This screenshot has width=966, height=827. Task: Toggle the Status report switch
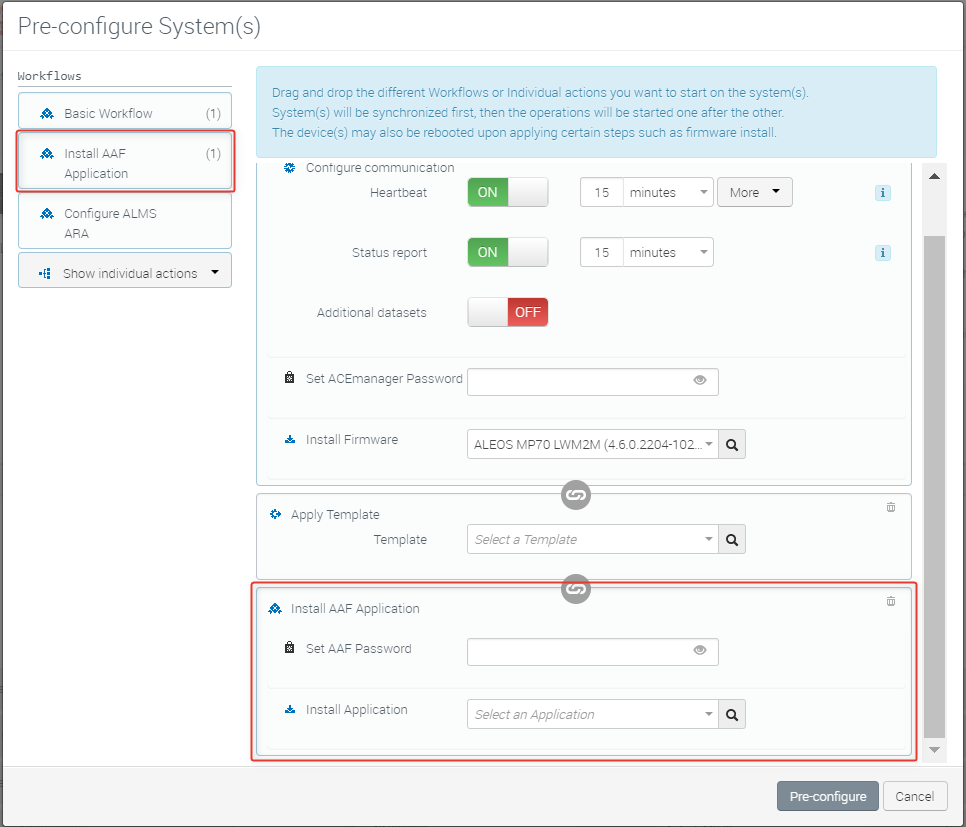click(508, 252)
